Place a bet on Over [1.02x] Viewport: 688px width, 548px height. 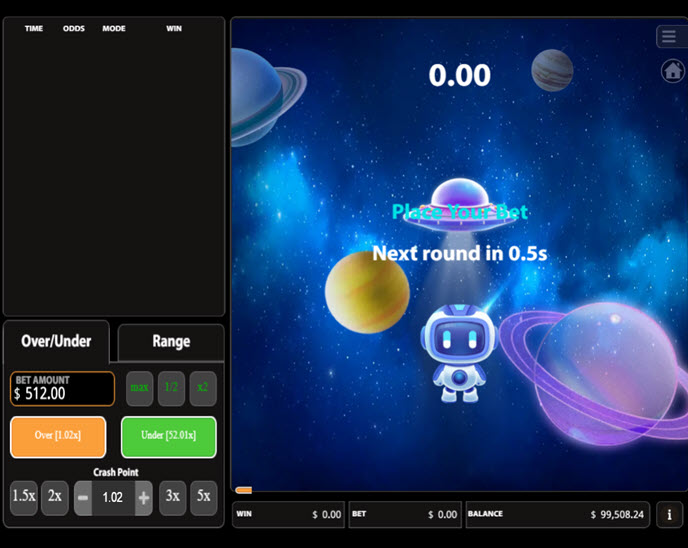(58, 436)
